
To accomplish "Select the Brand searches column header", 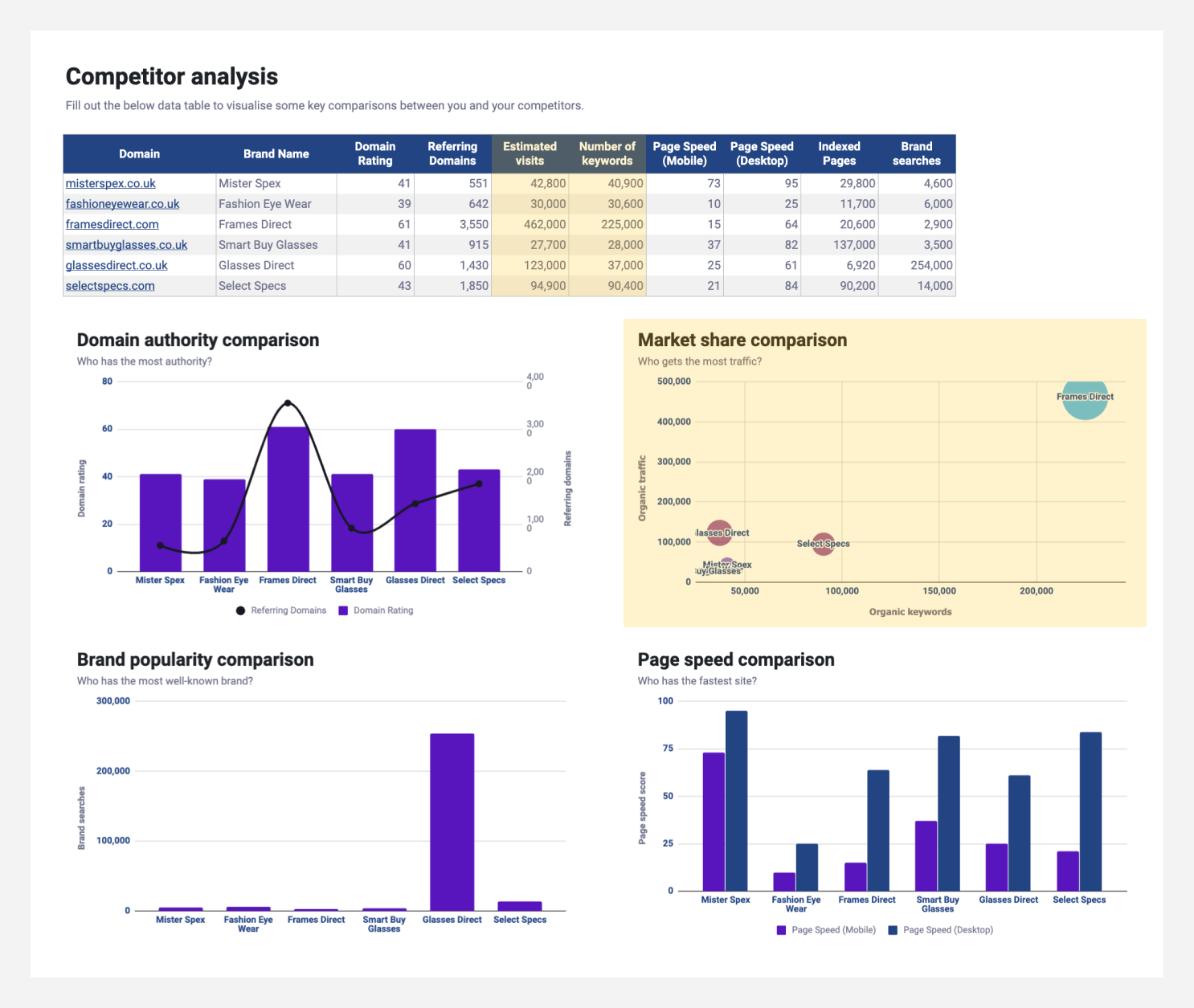I will (x=917, y=153).
